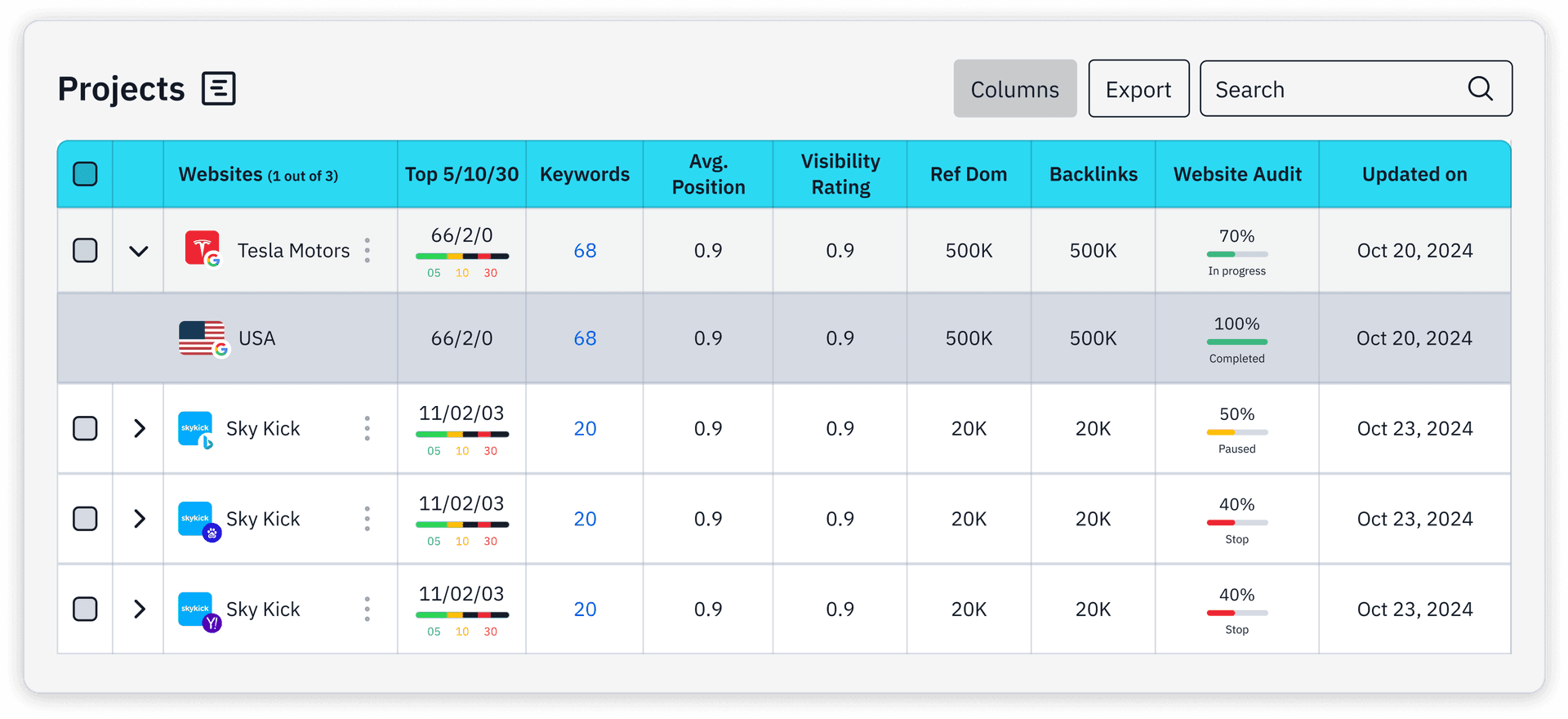
Task: Expand the Sky Kick row with Baidu badge
Action: (139, 519)
